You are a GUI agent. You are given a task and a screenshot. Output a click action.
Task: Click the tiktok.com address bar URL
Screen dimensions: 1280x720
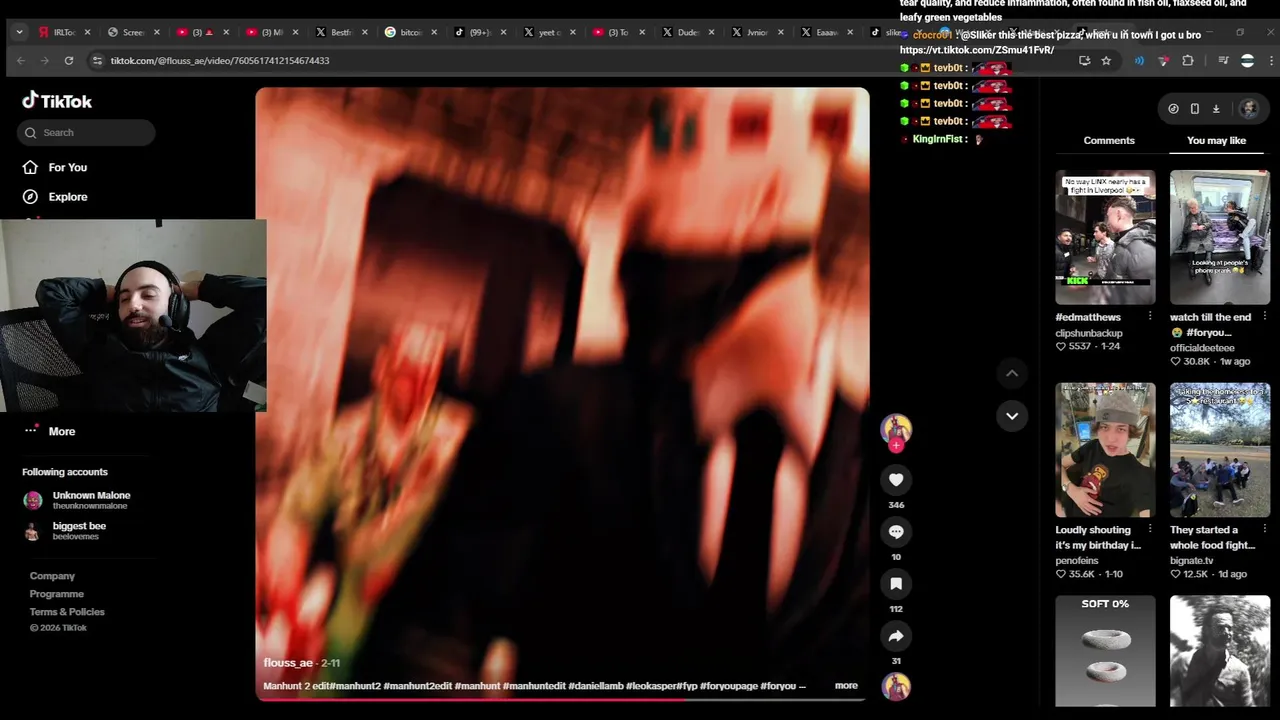220,61
